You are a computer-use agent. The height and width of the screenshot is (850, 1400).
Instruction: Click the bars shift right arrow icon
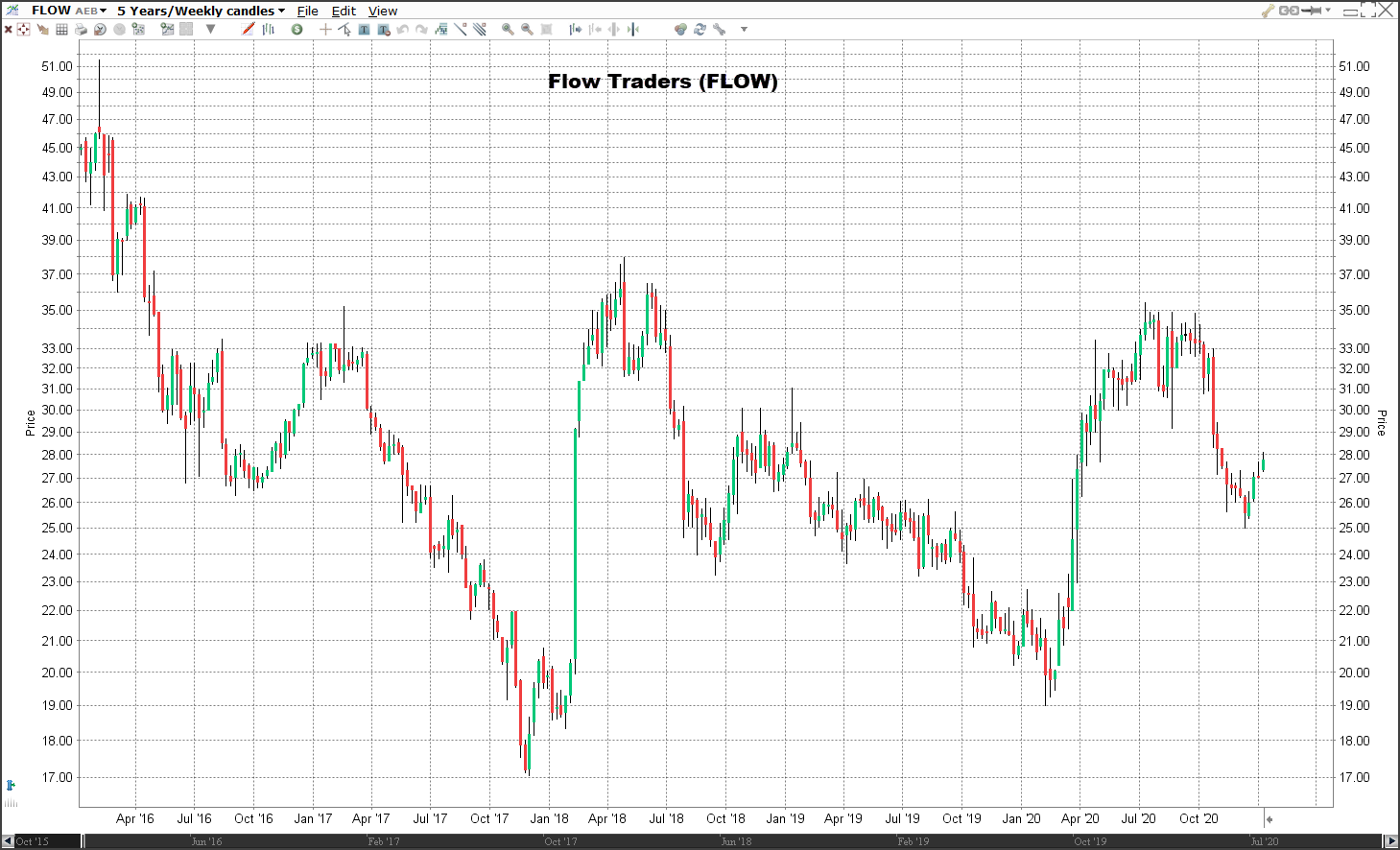pos(576,29)
